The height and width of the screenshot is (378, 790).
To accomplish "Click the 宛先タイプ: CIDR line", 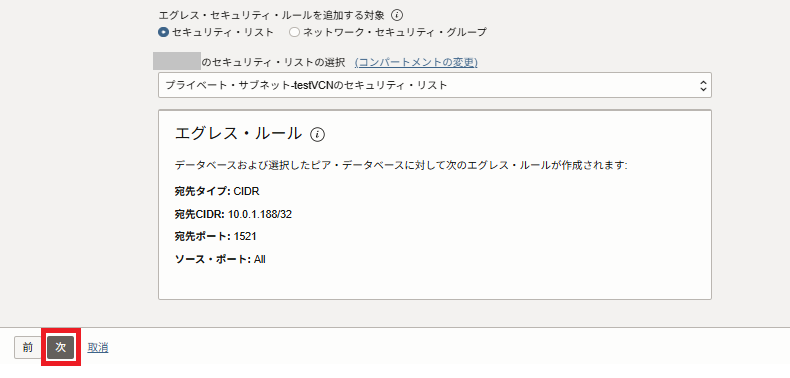I will click(217, 192).
